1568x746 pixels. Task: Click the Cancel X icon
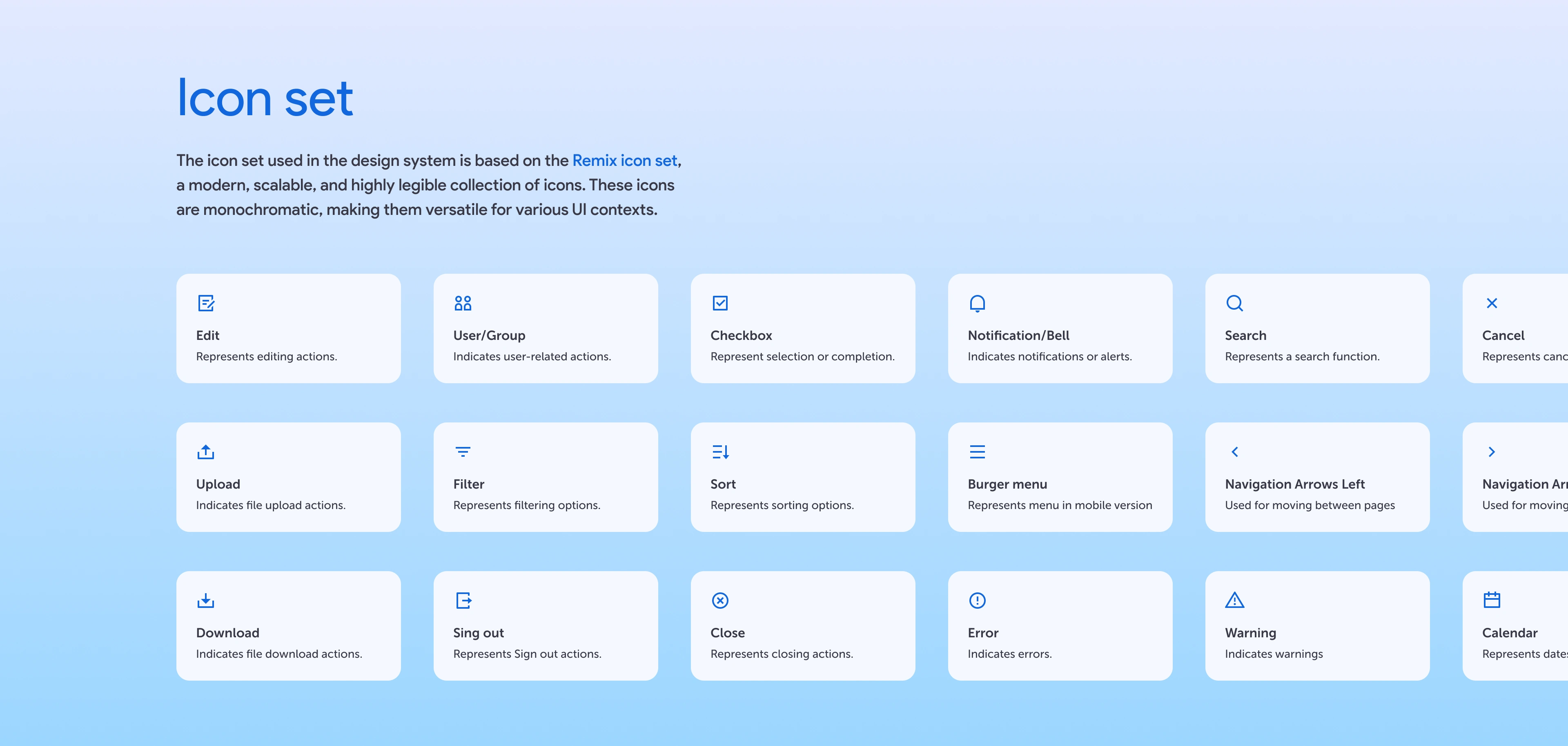coord(1491,303)
